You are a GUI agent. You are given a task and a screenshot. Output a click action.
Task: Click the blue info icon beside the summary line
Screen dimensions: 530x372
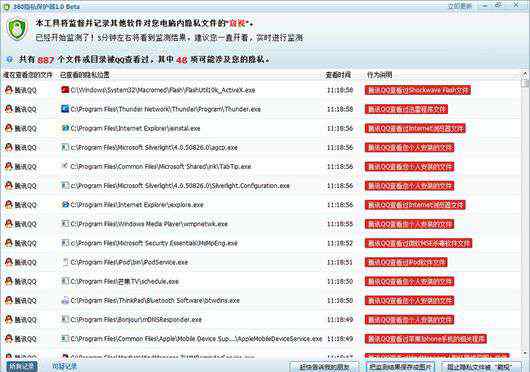[9, 59]
